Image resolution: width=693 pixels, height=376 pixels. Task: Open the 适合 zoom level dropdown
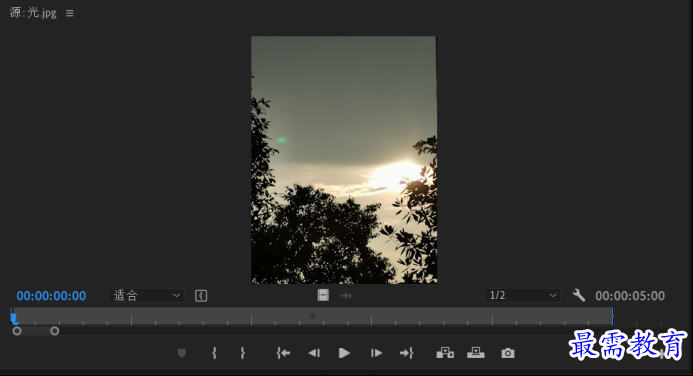pos(146,295)
